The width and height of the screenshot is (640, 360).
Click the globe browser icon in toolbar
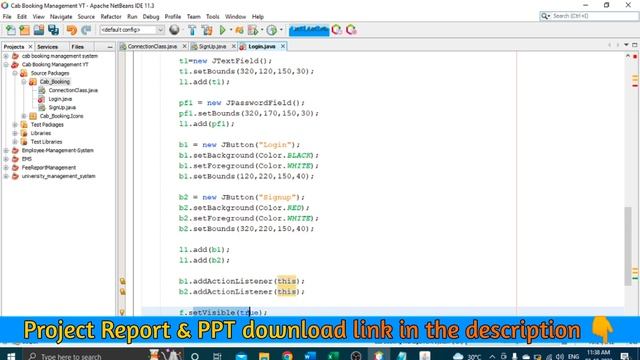click(174, 30)
